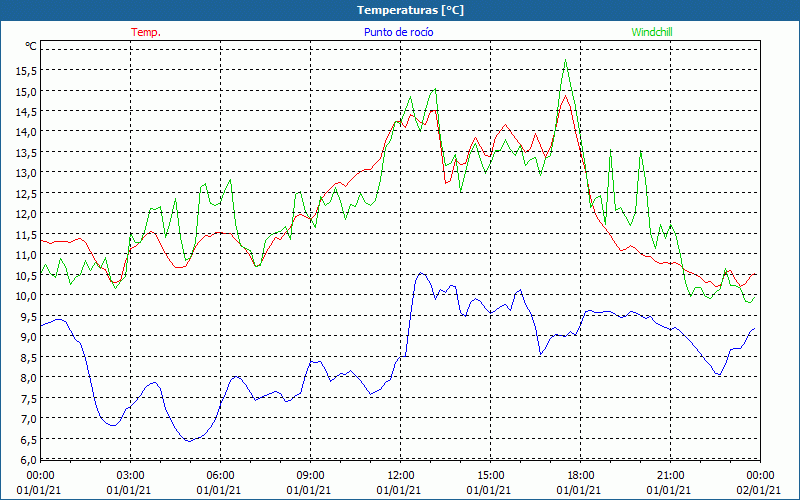Click the 8,0 y-axis value
The image size is (800, 500).
(x=28, y=378)
